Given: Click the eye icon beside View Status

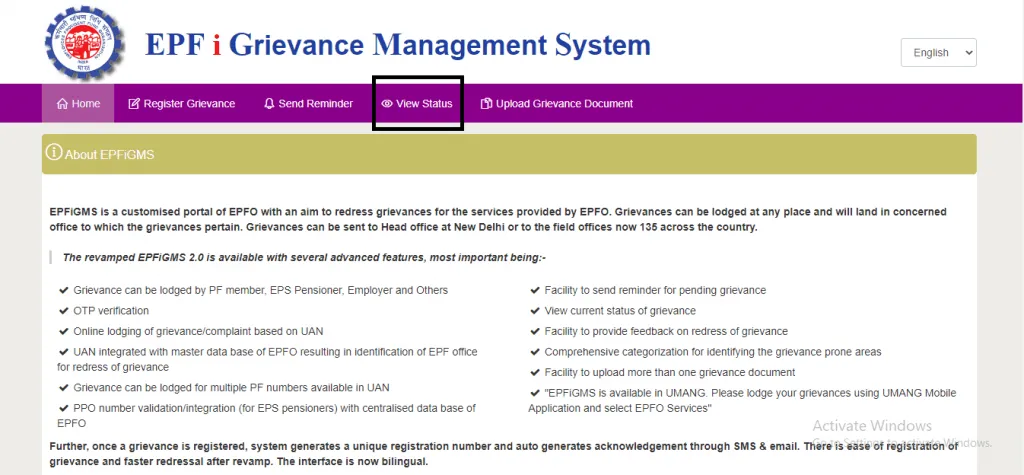Looking at the screenshot, I should (387, 104).
